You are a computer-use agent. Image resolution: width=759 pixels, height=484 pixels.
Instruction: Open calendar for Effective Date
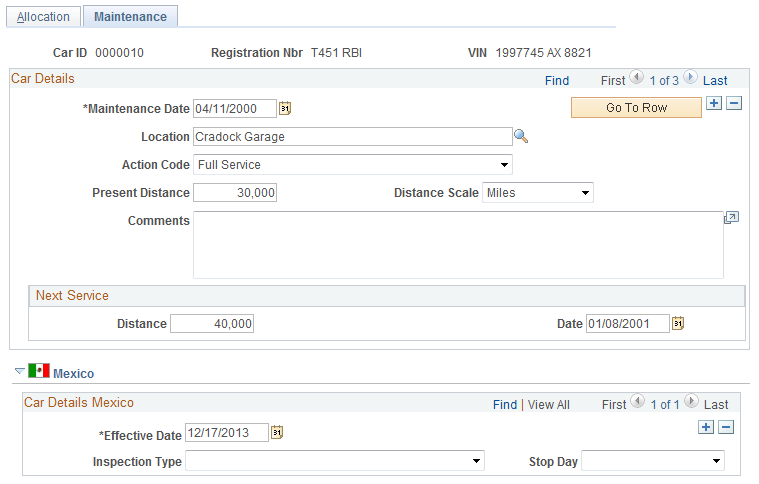pos(277,432)
